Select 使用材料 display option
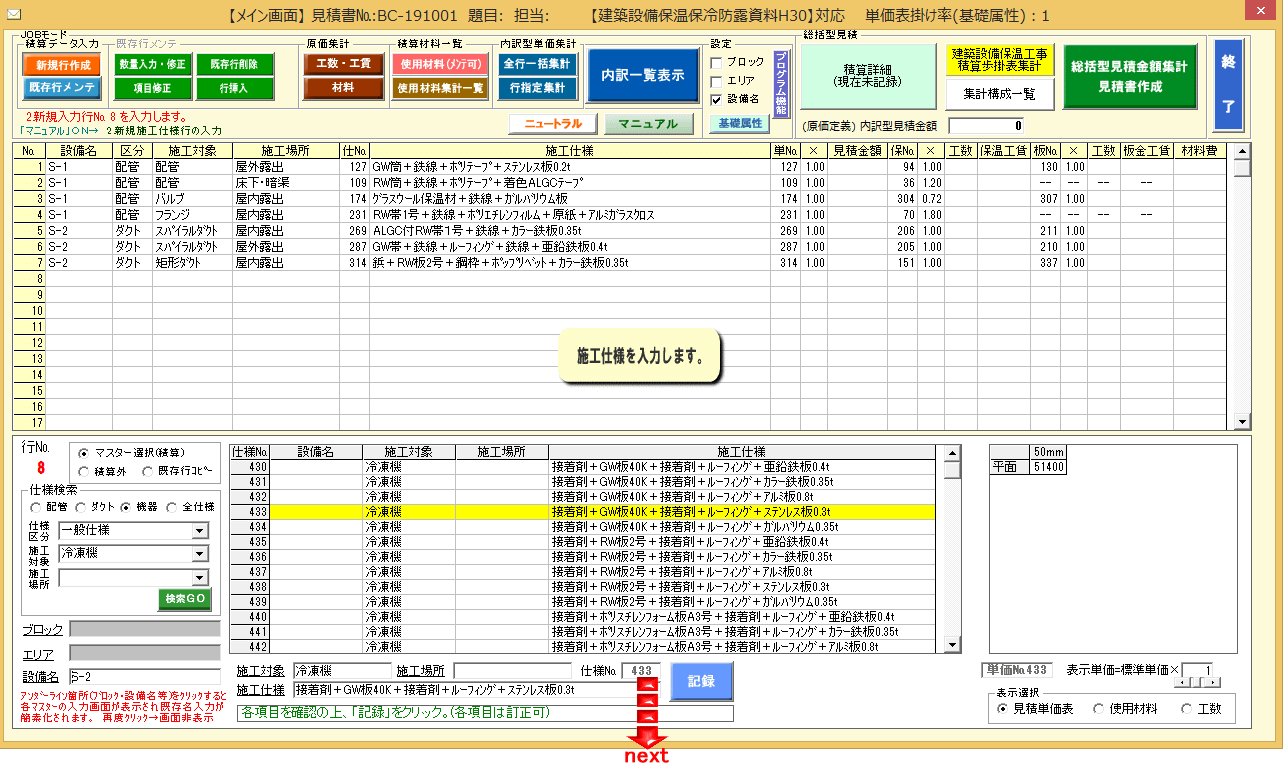This screenshot has height=763, width=1283. tap(1098, 709)
